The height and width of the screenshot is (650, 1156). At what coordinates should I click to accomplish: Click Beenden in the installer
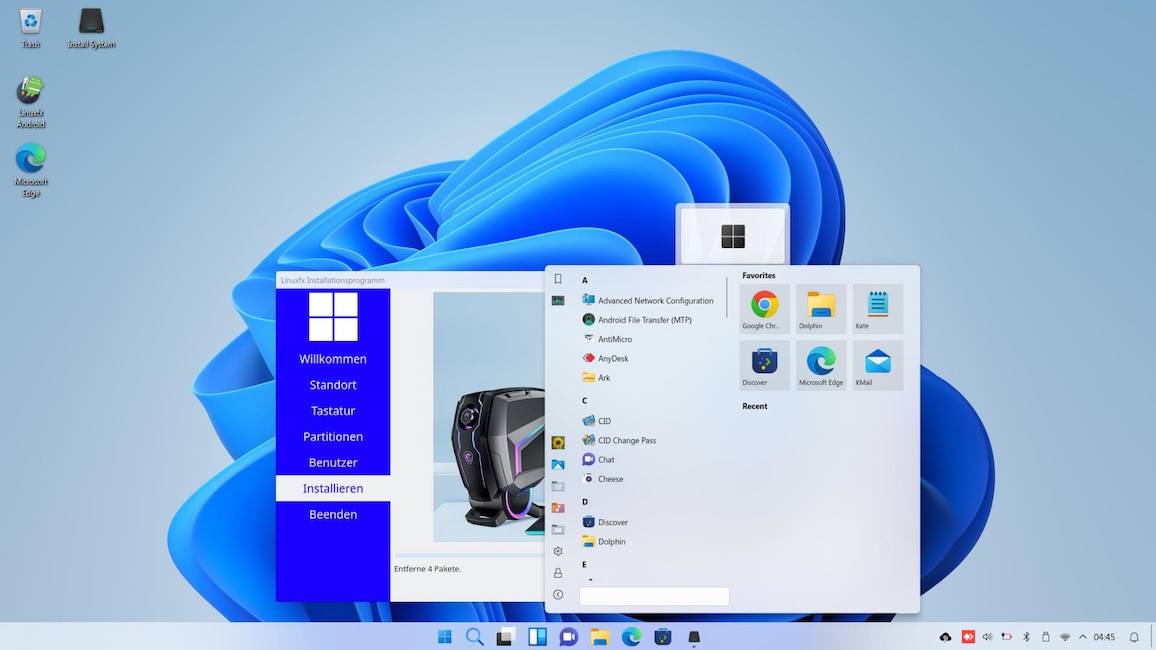click(333, 514)
